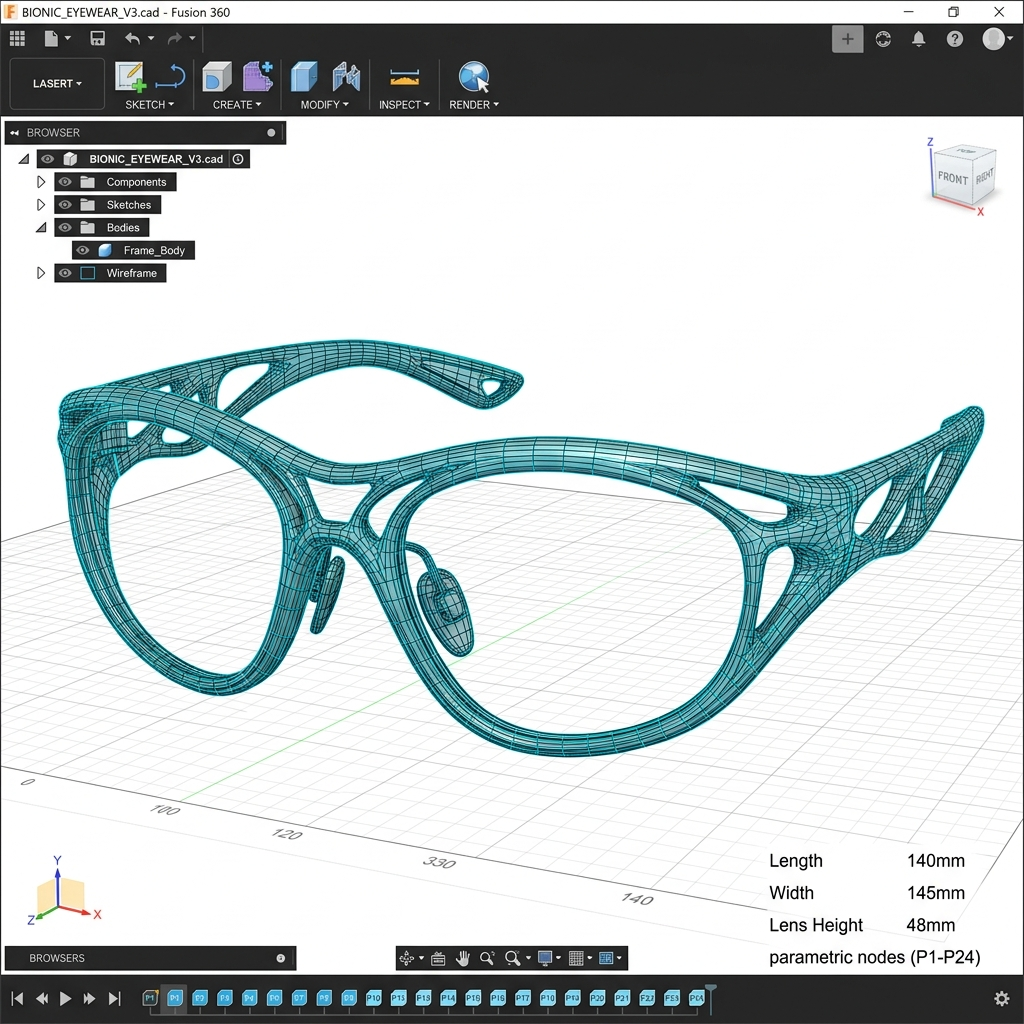Screen dimensions: 1024x1024
Task: Select timeline feature P14
Action: (x=448, y=998)
